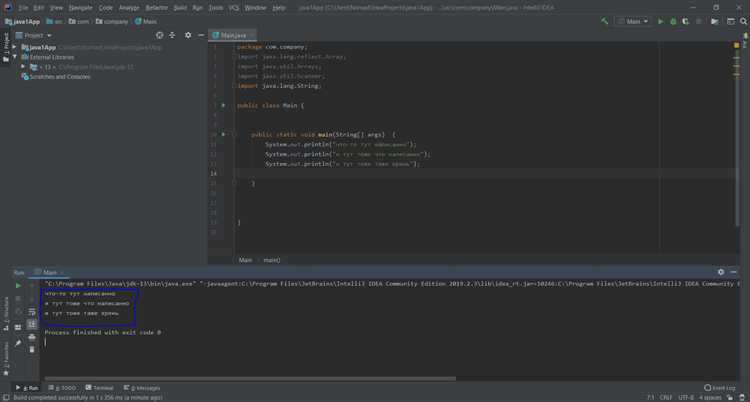Select the Main tab in Run panel
750x402 pixels.
(50, 272)
